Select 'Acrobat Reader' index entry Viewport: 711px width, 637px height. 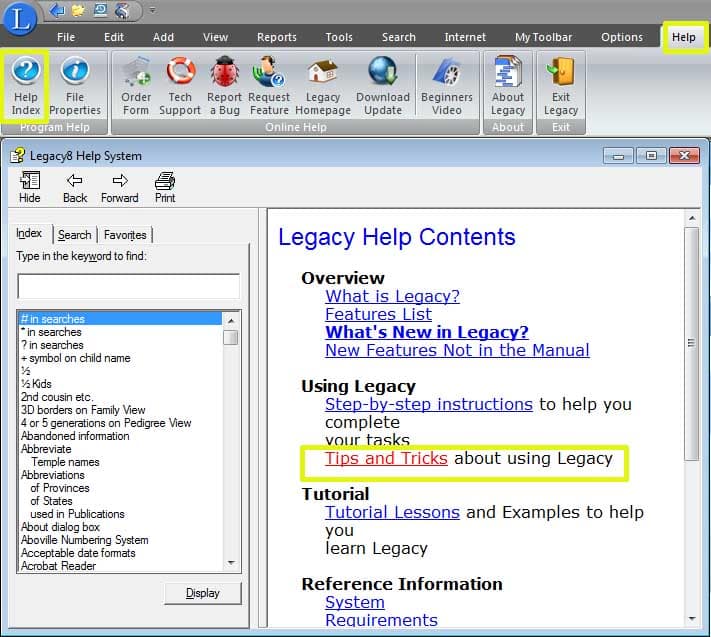click(120, 566)
